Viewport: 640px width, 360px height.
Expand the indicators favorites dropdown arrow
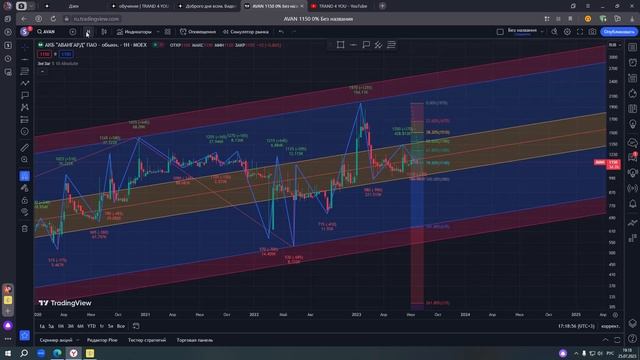click(158, 32)
